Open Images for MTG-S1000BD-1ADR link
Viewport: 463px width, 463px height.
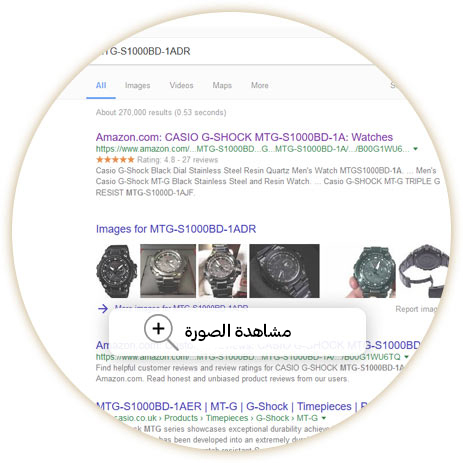176,229
